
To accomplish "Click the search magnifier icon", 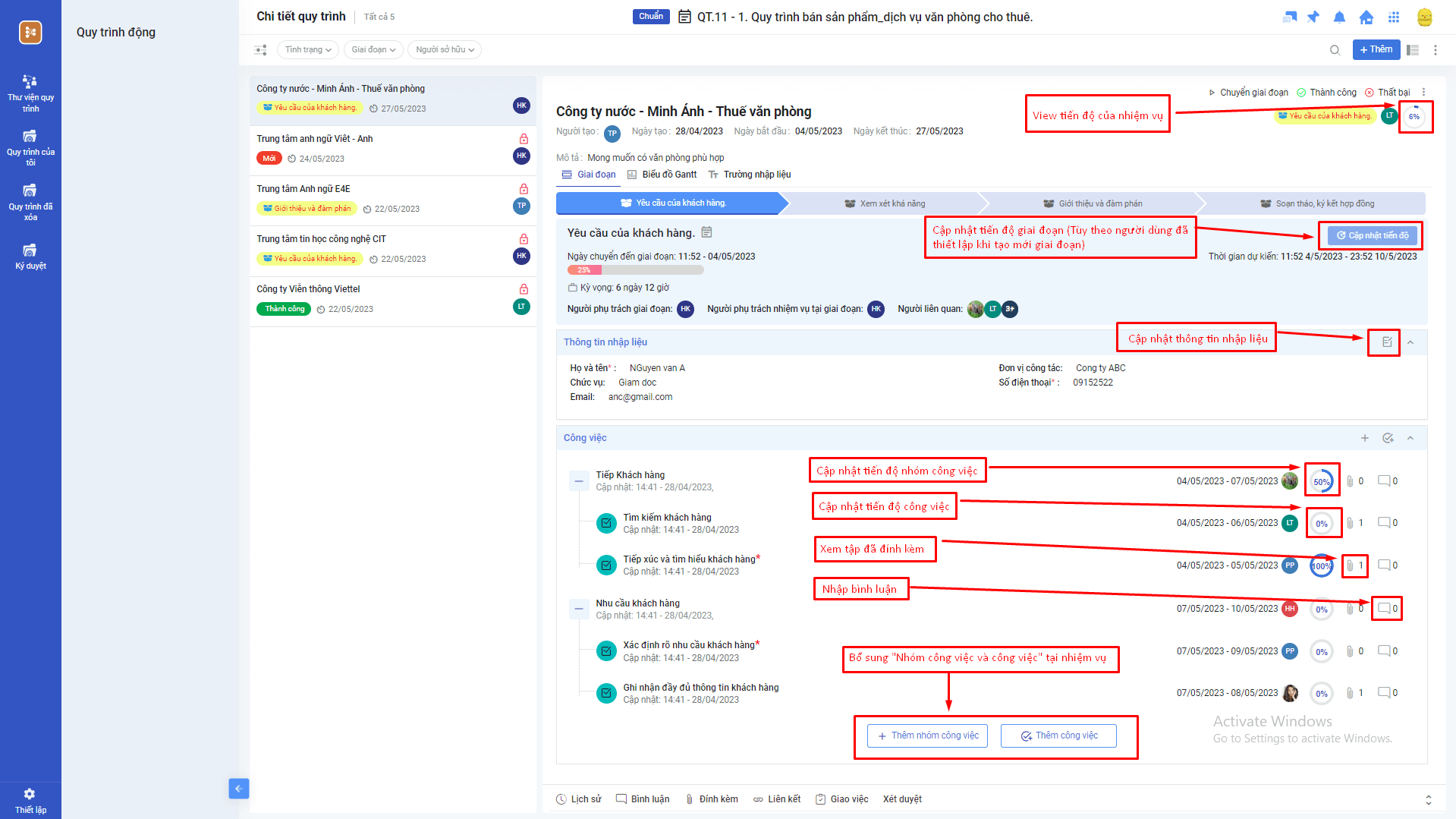I will [1335, 50].
